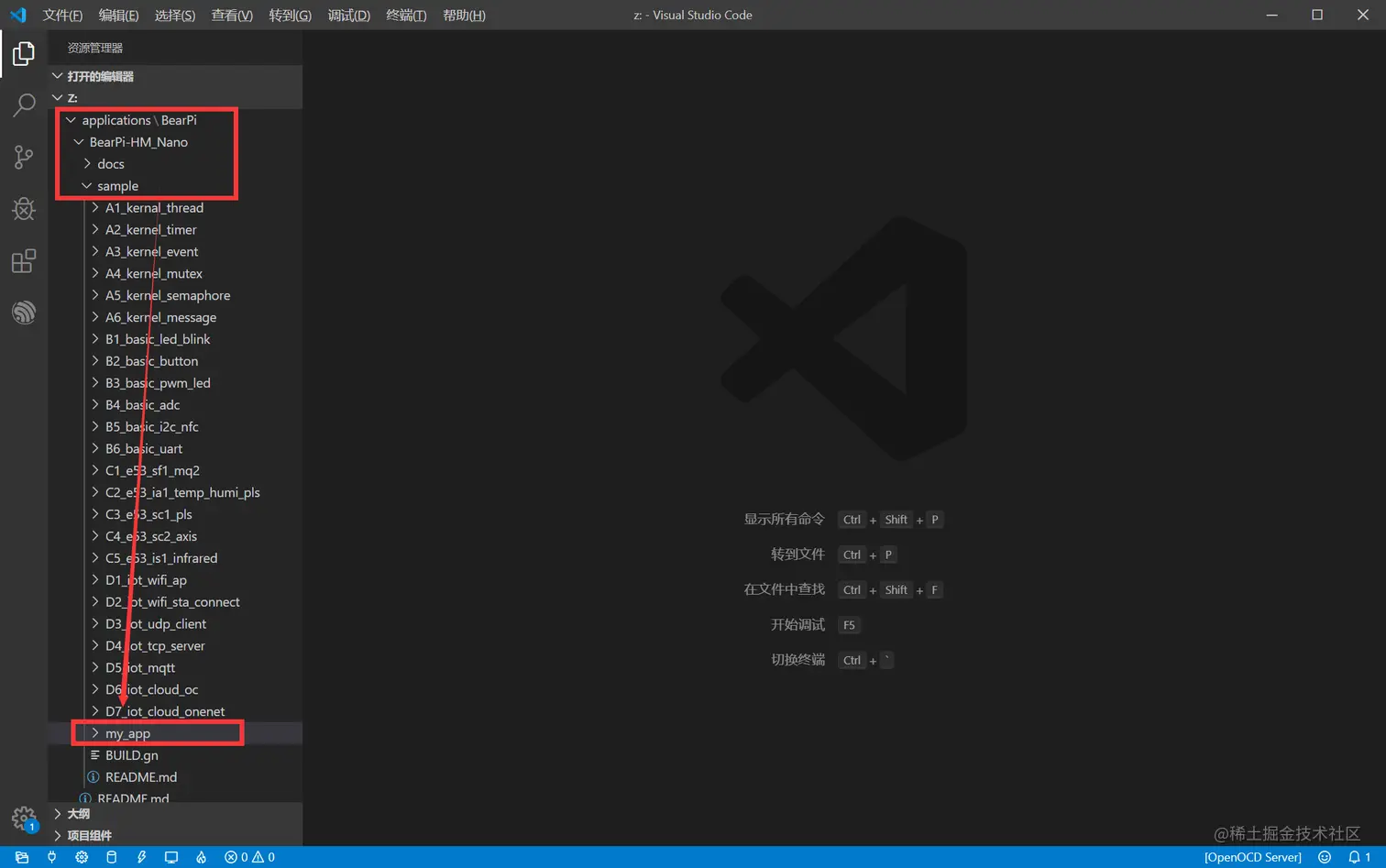Open the 查看(V) menu
Viewport: 1386px width, 868px height.
tap(232, 15)
